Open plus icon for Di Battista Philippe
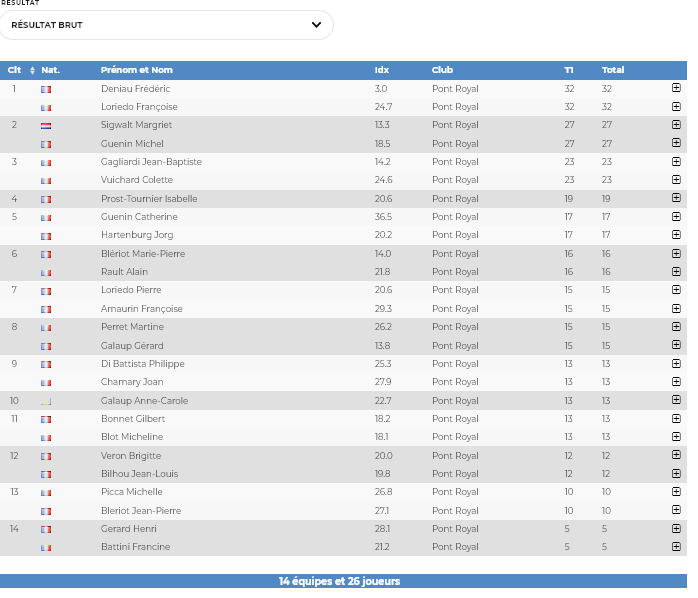 (x=676, y=363)
